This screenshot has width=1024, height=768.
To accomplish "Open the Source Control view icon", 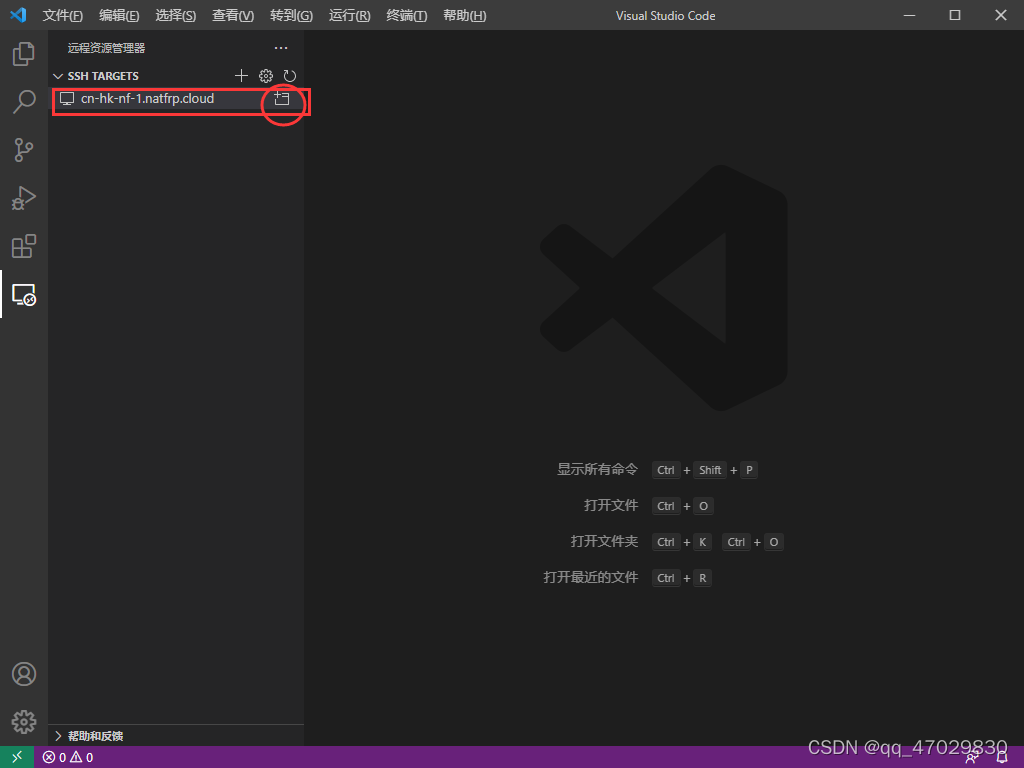I will (24, 150).
